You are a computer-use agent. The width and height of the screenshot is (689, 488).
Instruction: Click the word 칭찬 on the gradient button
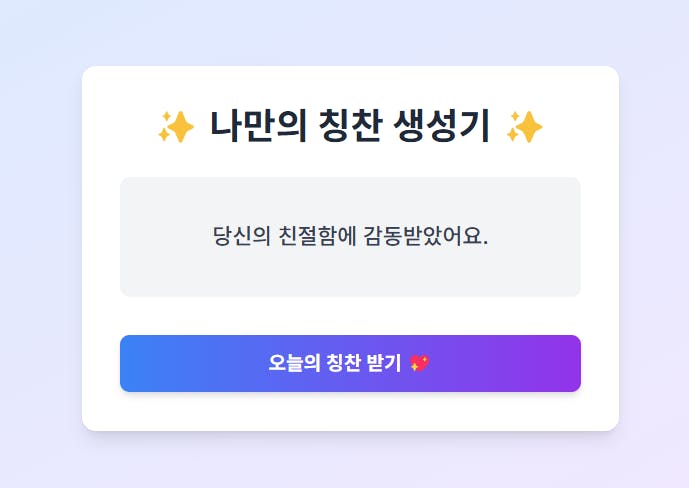pos(341,363)
